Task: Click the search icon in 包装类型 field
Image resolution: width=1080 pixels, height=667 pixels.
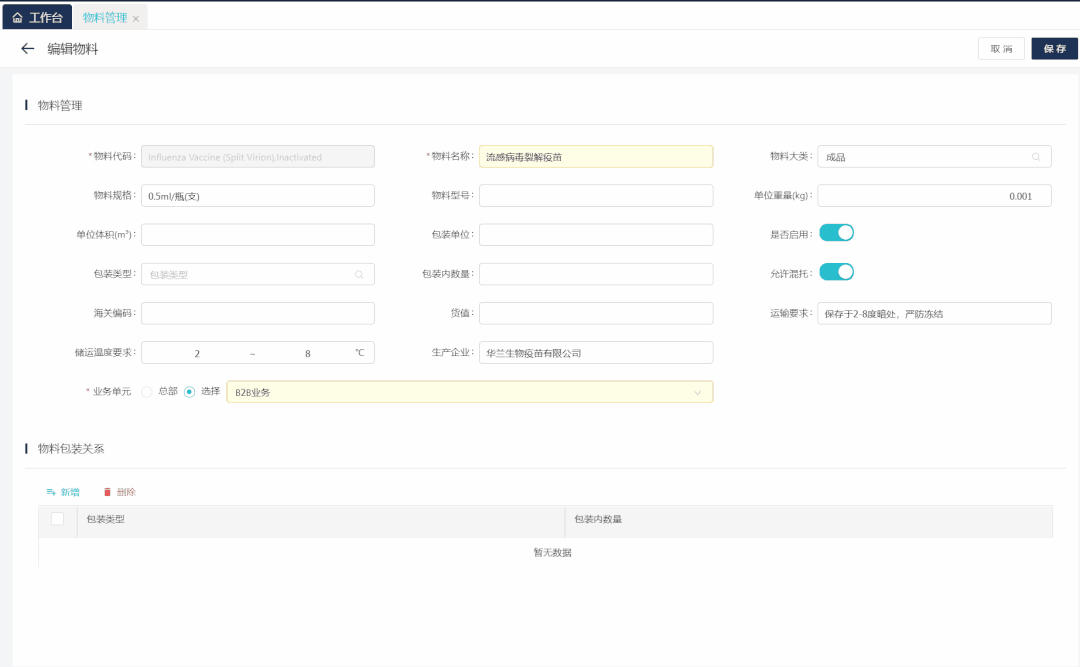Action: tap(359, 274)
